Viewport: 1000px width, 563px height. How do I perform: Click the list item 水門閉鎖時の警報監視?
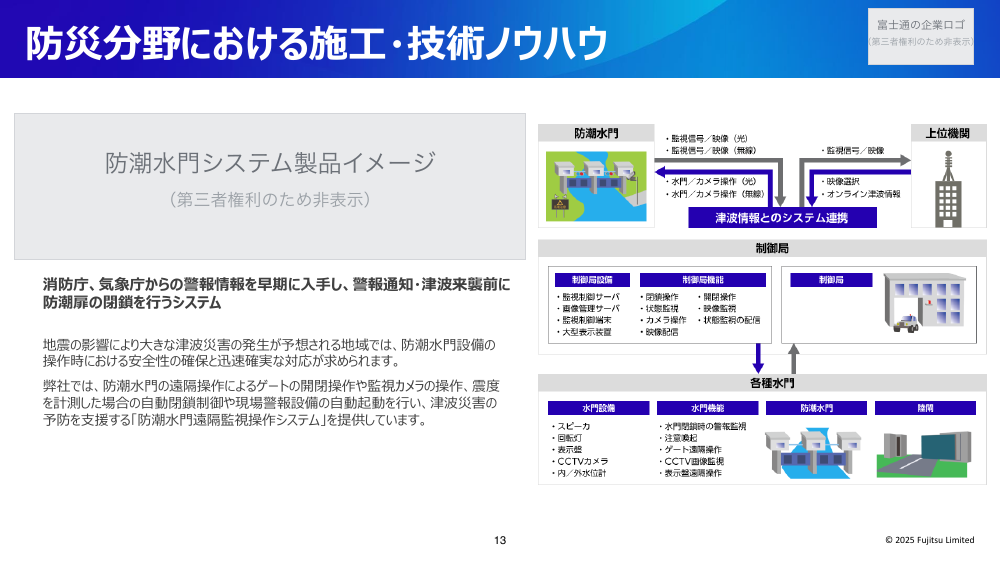coord(703,427)
